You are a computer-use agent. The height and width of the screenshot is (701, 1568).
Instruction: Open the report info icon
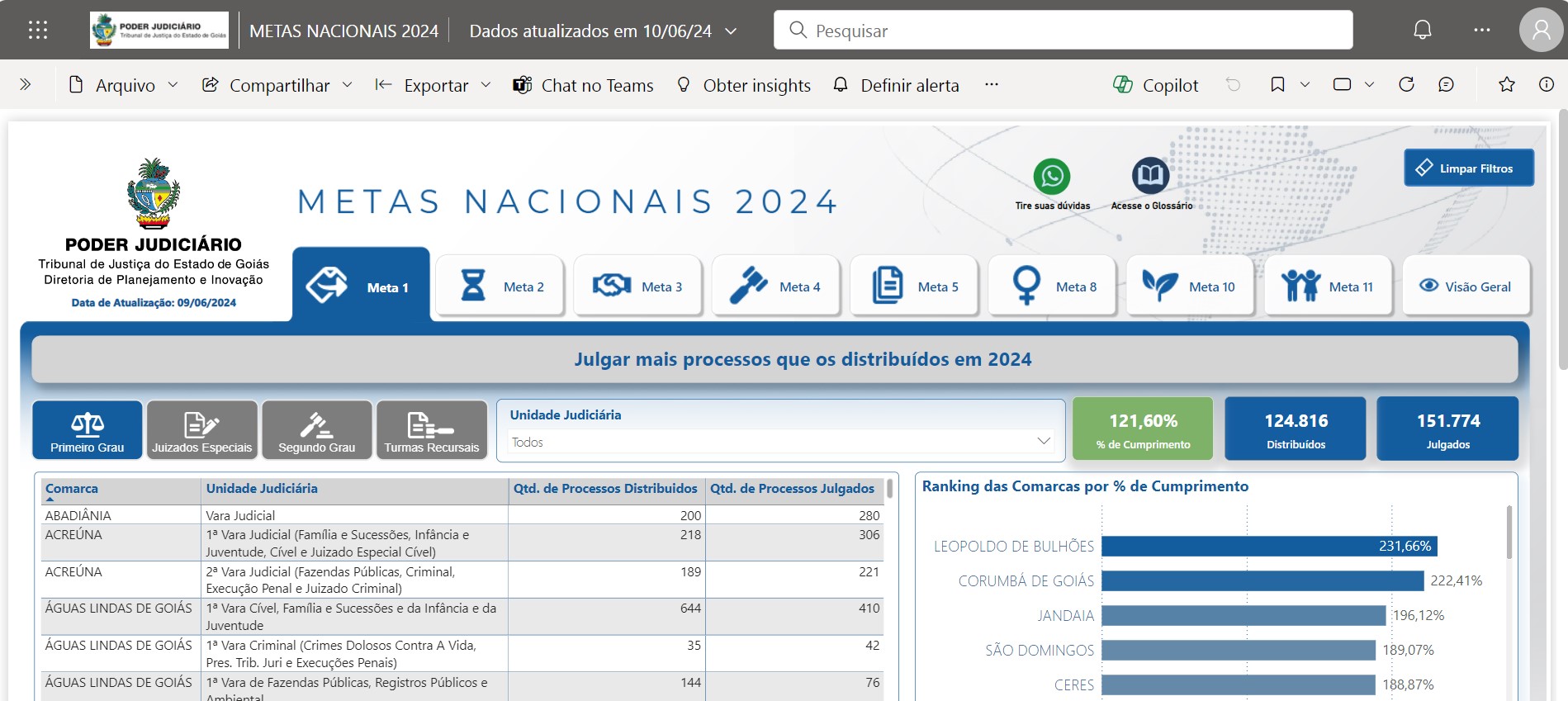click(1547, 84)
